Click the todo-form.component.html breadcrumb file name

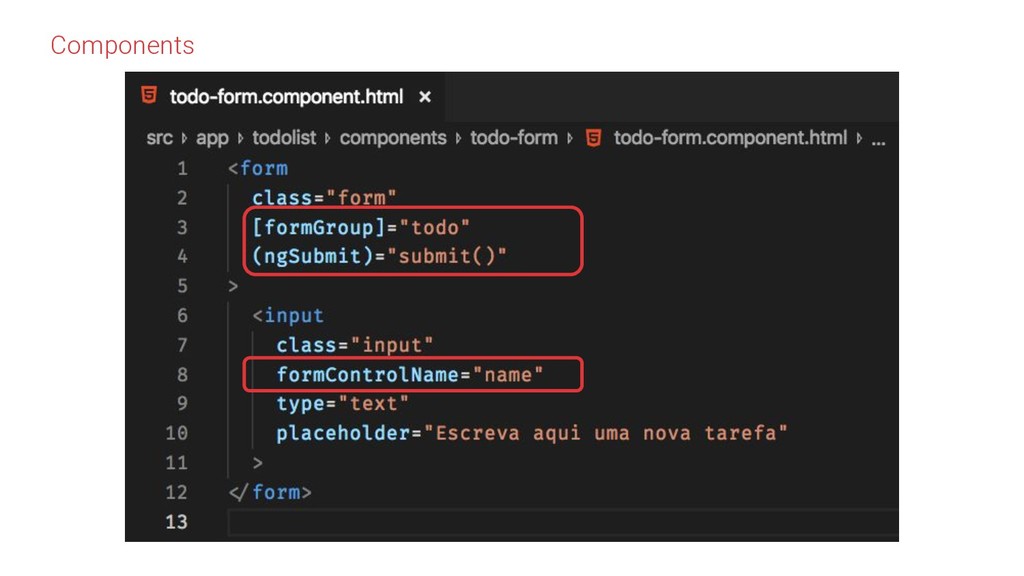730,138
